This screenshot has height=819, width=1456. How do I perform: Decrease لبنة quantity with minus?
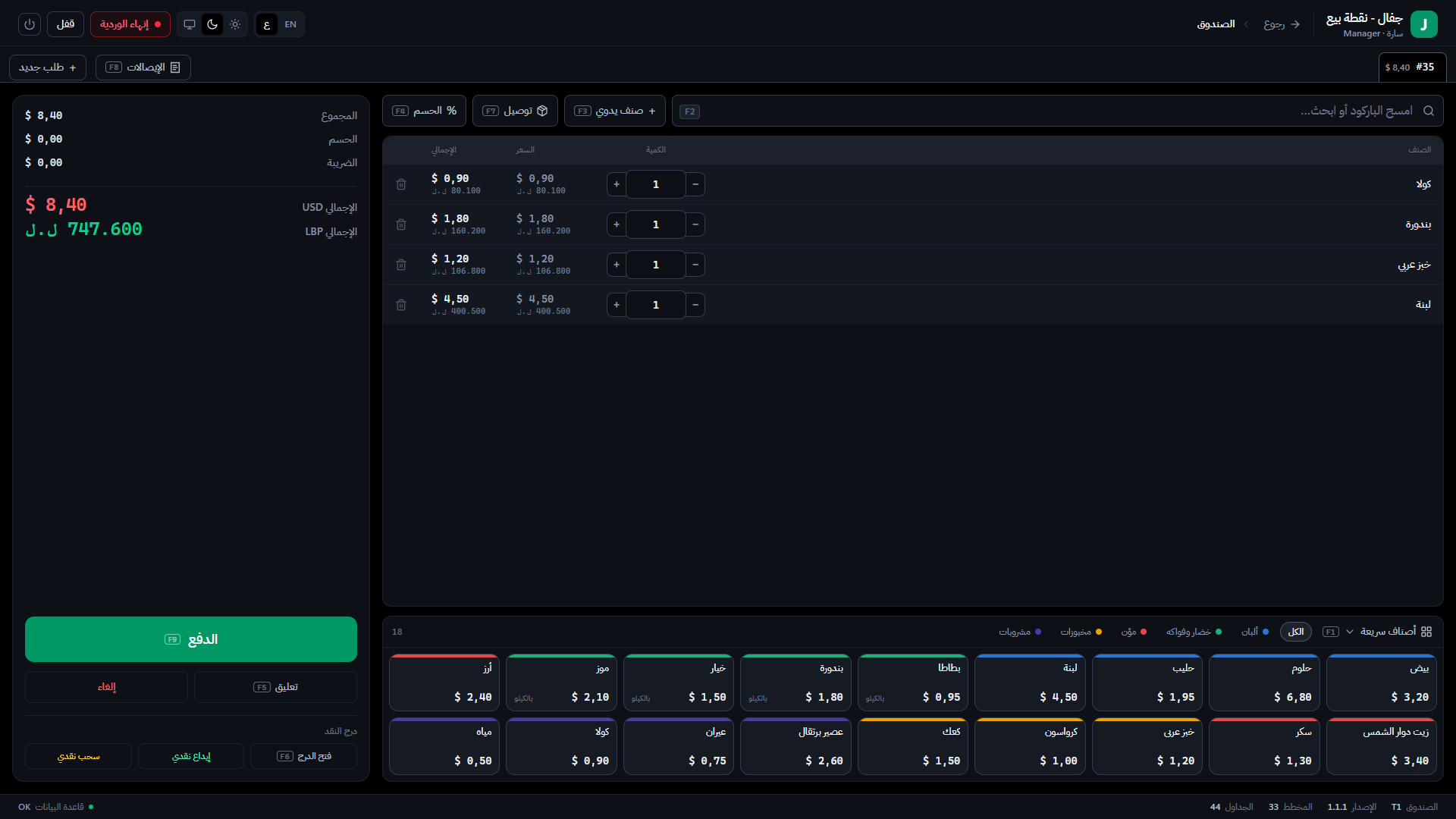click(x=695, y=305)
